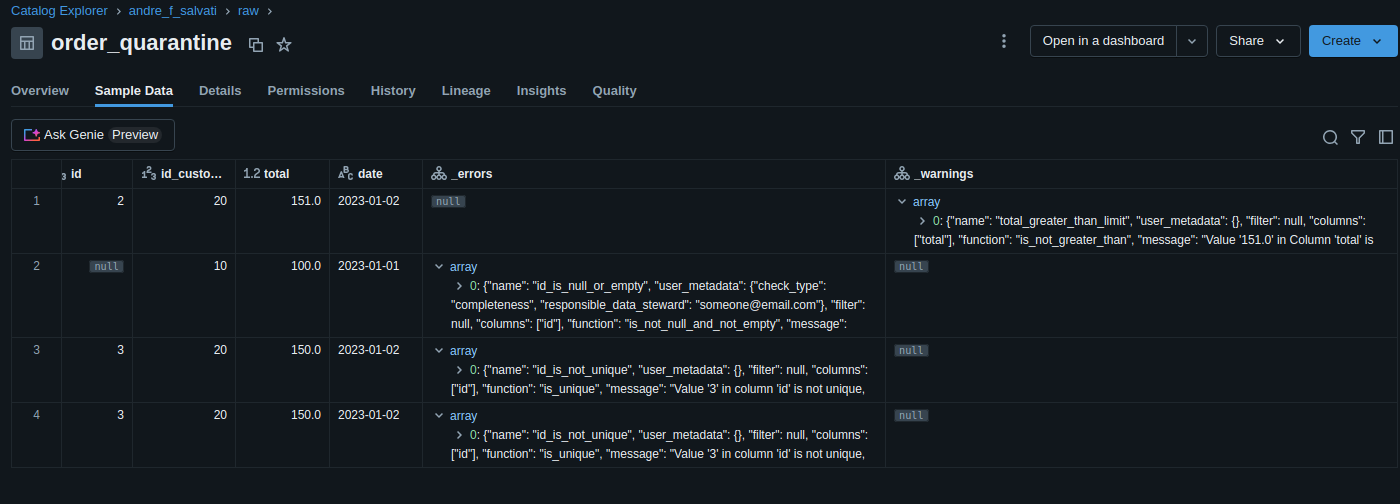Click the _errors struct type icon

tap(439, 174)
